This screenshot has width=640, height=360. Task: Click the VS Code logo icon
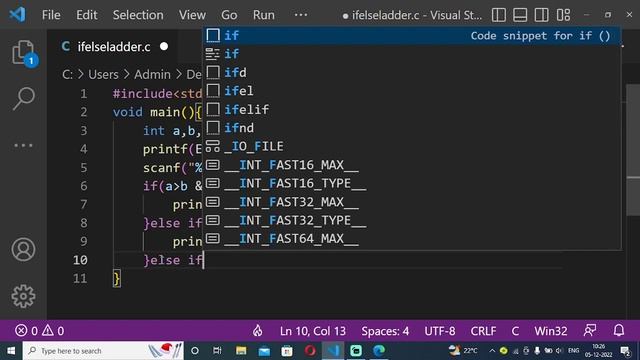coord(18,15)
